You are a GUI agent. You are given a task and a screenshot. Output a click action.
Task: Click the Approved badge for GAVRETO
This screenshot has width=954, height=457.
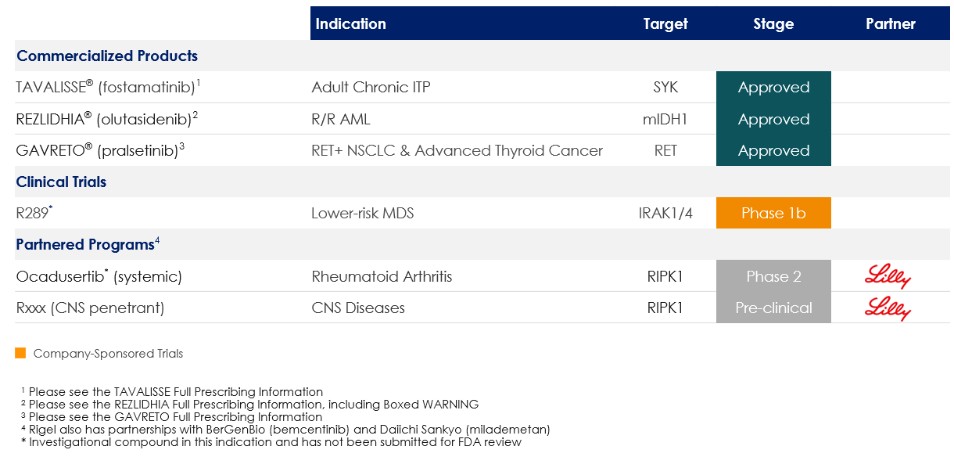773,151
